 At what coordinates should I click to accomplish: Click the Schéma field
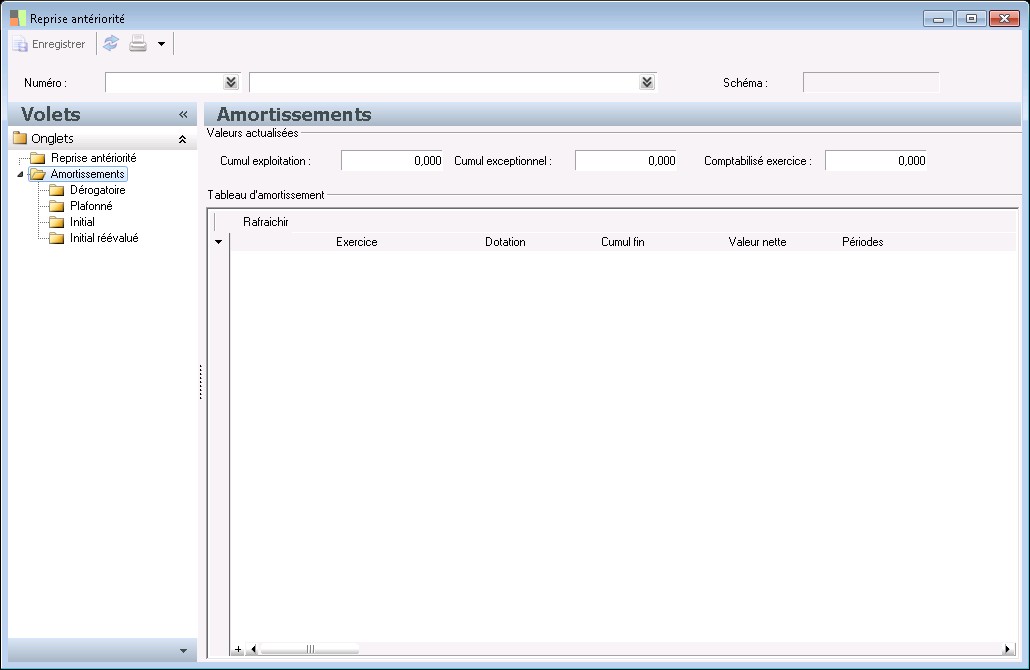871,82
